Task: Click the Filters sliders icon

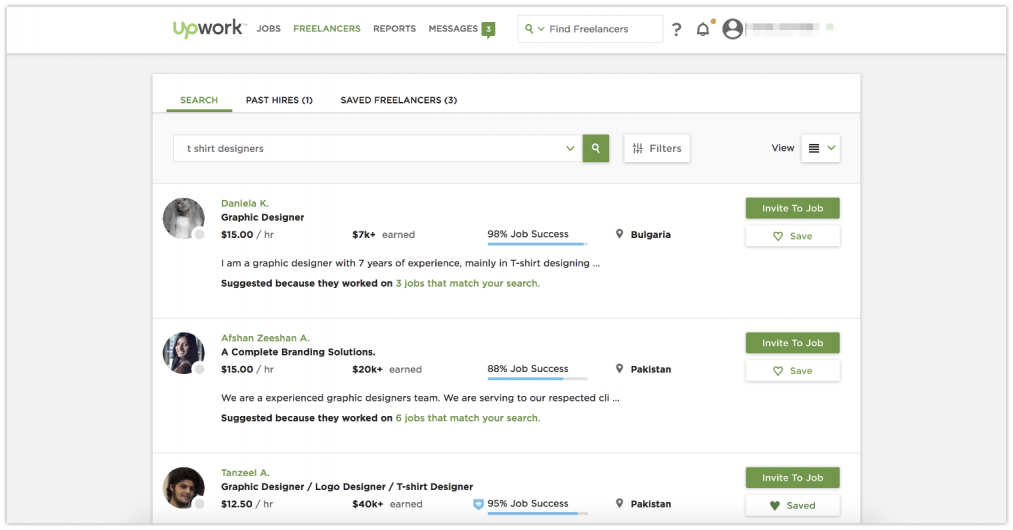Action: click(x=638, y=148)
